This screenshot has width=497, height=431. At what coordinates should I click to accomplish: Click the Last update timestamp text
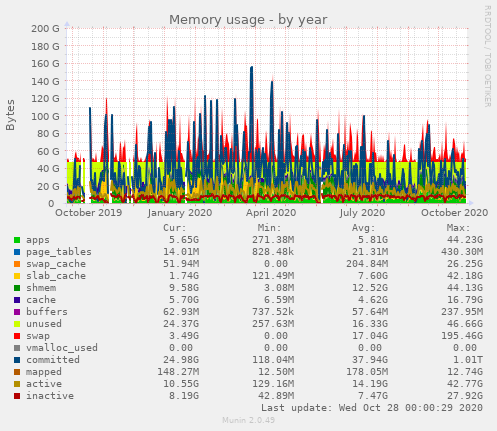click(372, 408)
